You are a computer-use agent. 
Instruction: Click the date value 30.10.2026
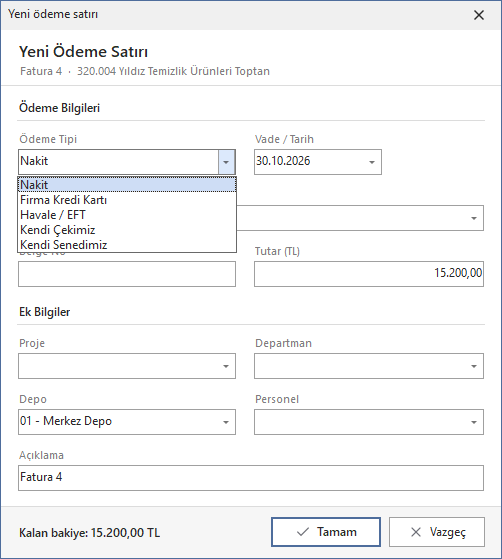click(x=283, y=161)
